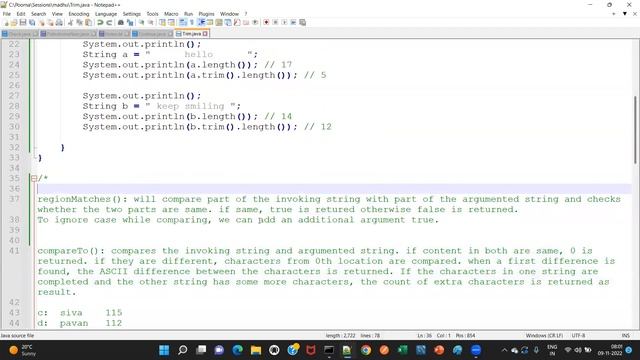Click the Save All toolbar icon
The height and width of the screenshot is (360, 640).
click(x=32, y=22)
